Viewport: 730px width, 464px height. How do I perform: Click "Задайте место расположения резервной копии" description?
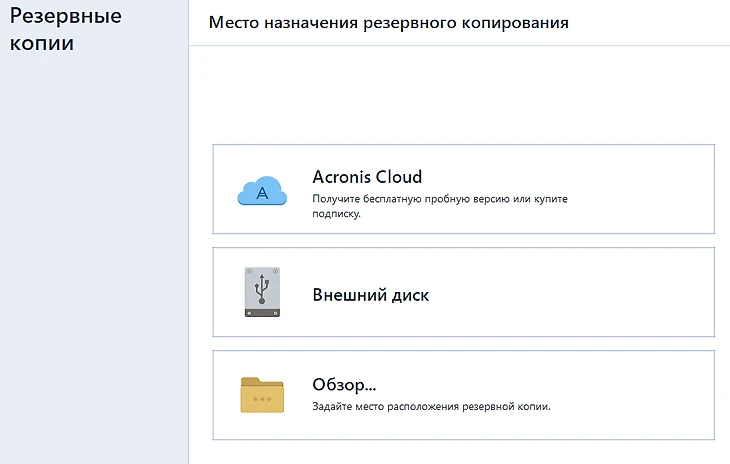431,407
